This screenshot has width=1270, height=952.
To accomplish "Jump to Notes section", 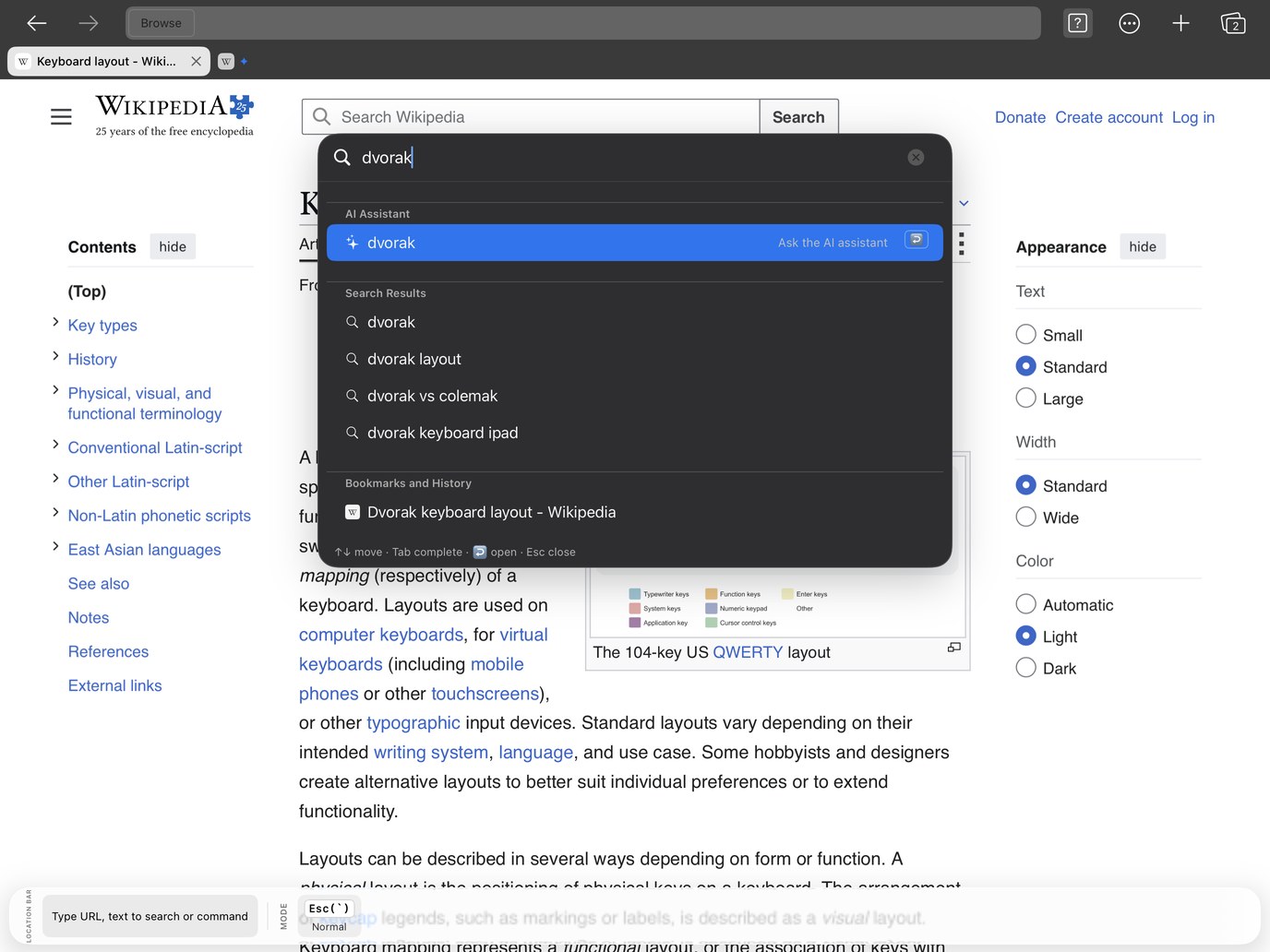I will [x=89, y=618].
